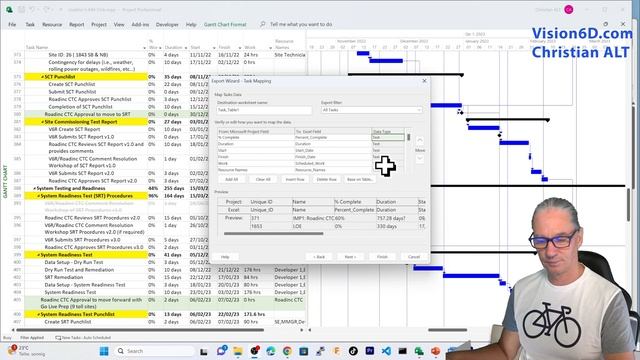This screenshot has width=640, height=360.
Task: Open Visual Studio Code from the taskbar
Action: click(386, 351)
